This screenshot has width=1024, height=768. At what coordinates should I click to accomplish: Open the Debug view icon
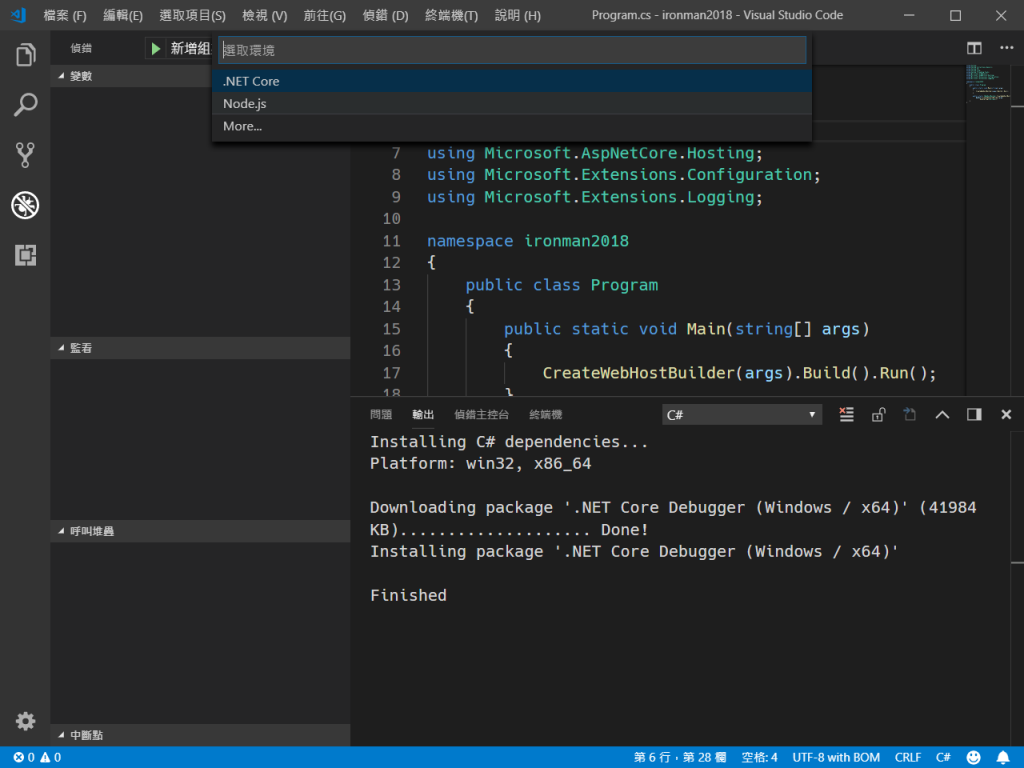point(25,205)
